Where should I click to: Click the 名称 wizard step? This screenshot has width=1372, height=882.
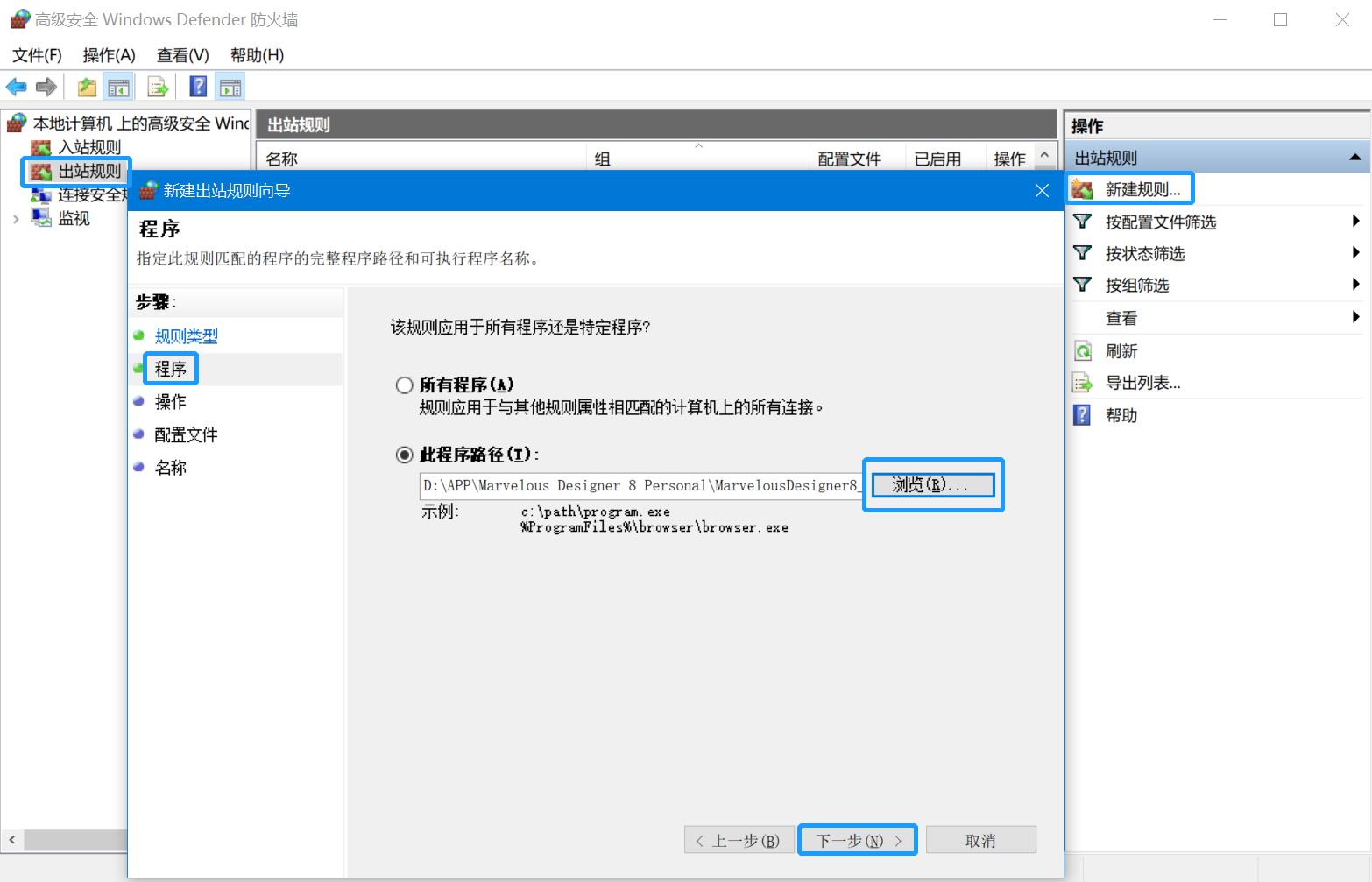coord(171,467)
